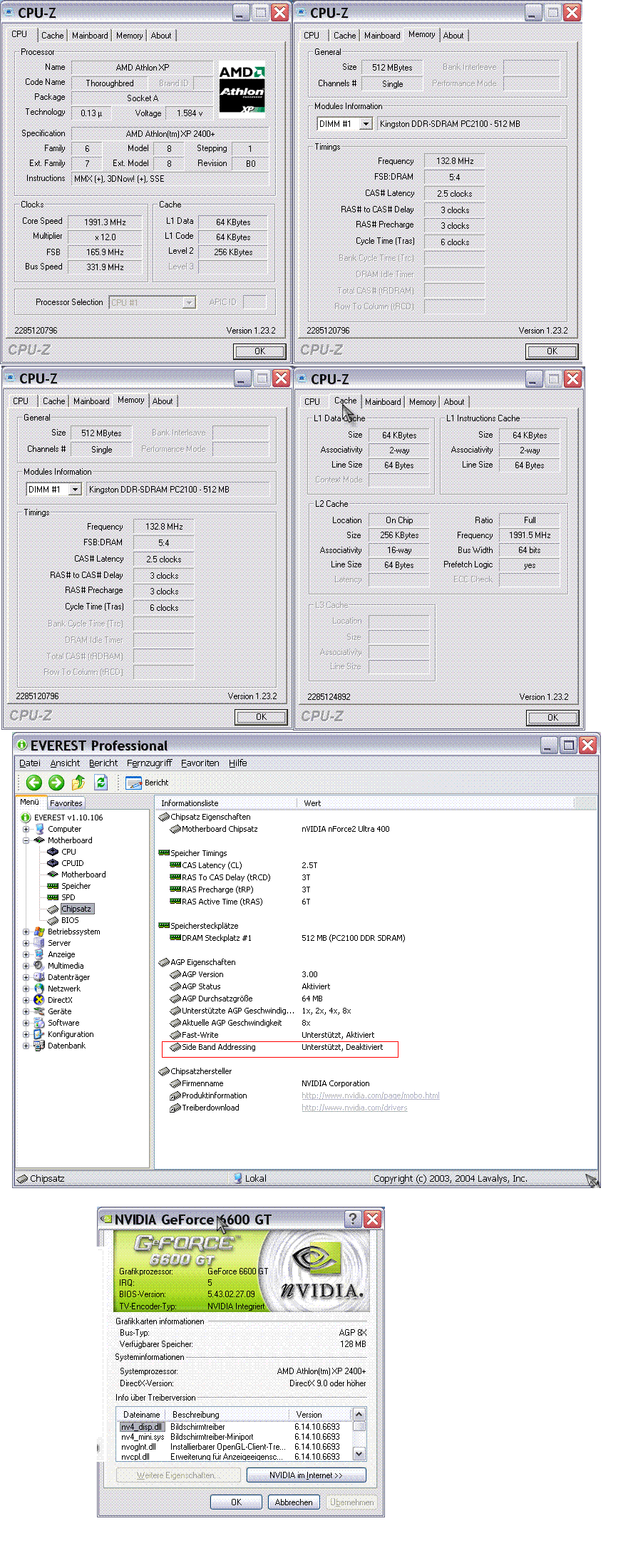This screenshot has height=1568, width=643.
Task: Select the Software tree item
Action: pos(63,1023)
